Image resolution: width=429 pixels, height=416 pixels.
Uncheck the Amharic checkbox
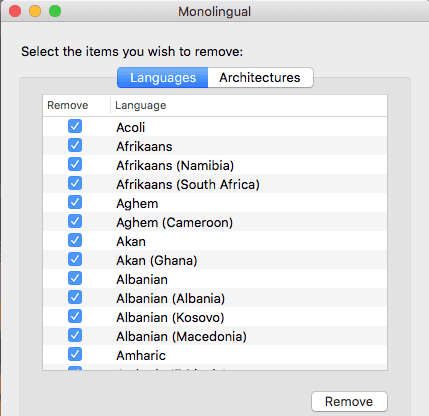point(75,354)
